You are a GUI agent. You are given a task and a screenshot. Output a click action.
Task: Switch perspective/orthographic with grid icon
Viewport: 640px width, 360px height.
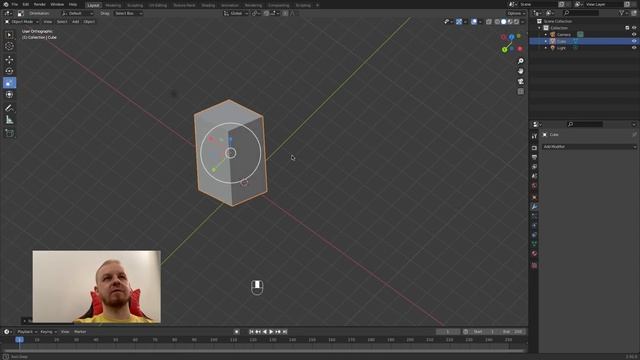click(x=520, y=91)
